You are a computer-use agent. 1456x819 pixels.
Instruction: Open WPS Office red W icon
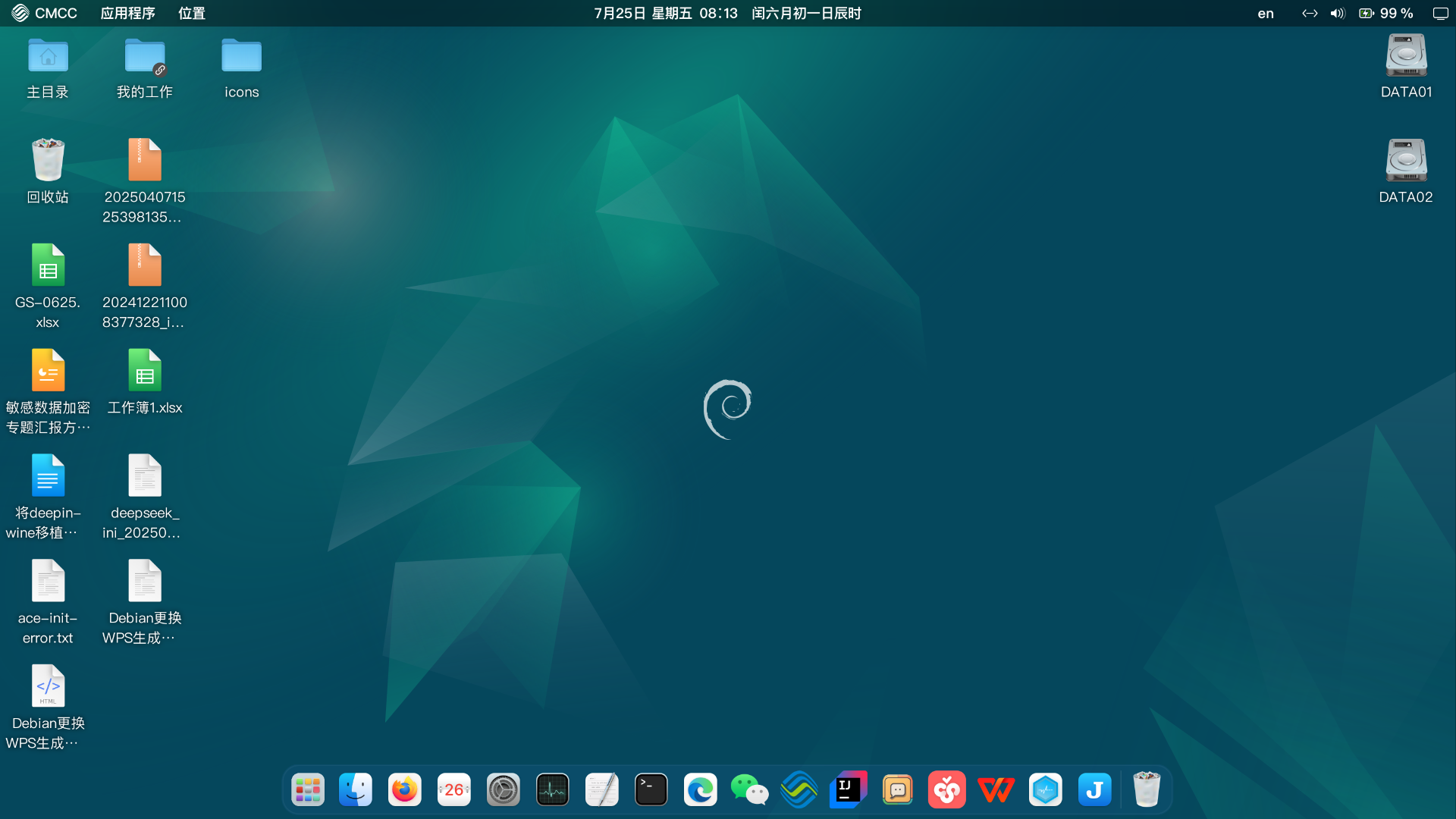[996, 790]
